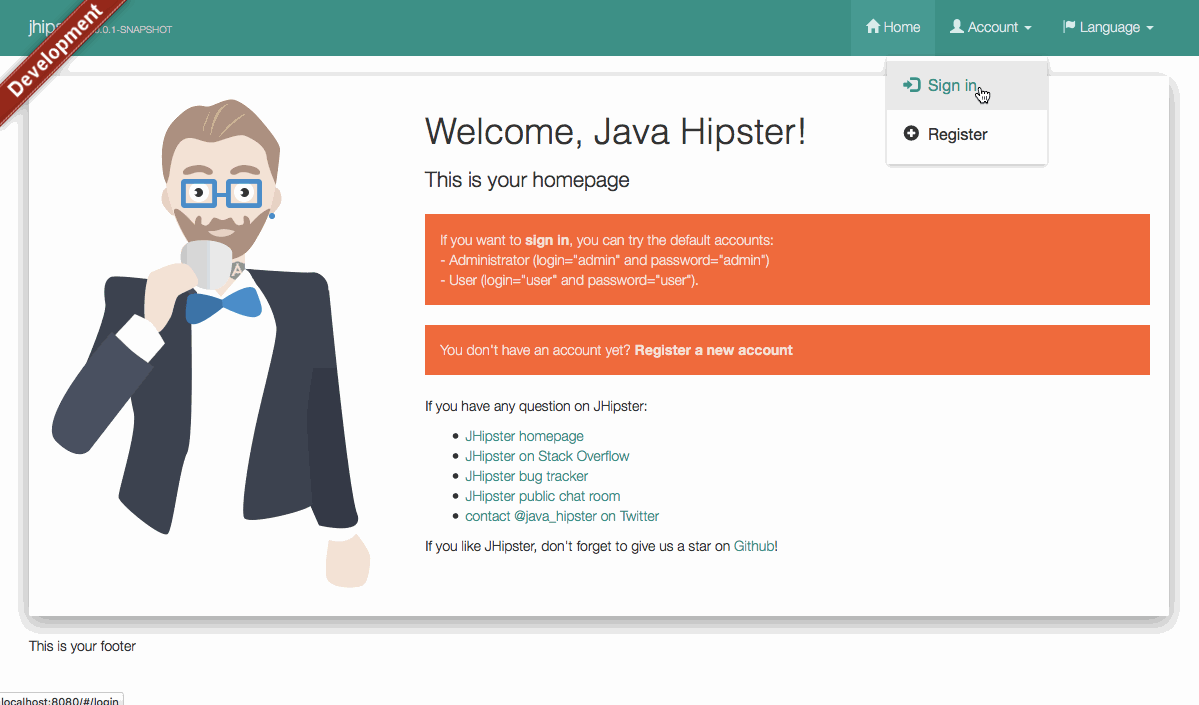The image size is (1199, 705).
Task: Click the "This is your homepage" text
Action: (x=527, y=180)
